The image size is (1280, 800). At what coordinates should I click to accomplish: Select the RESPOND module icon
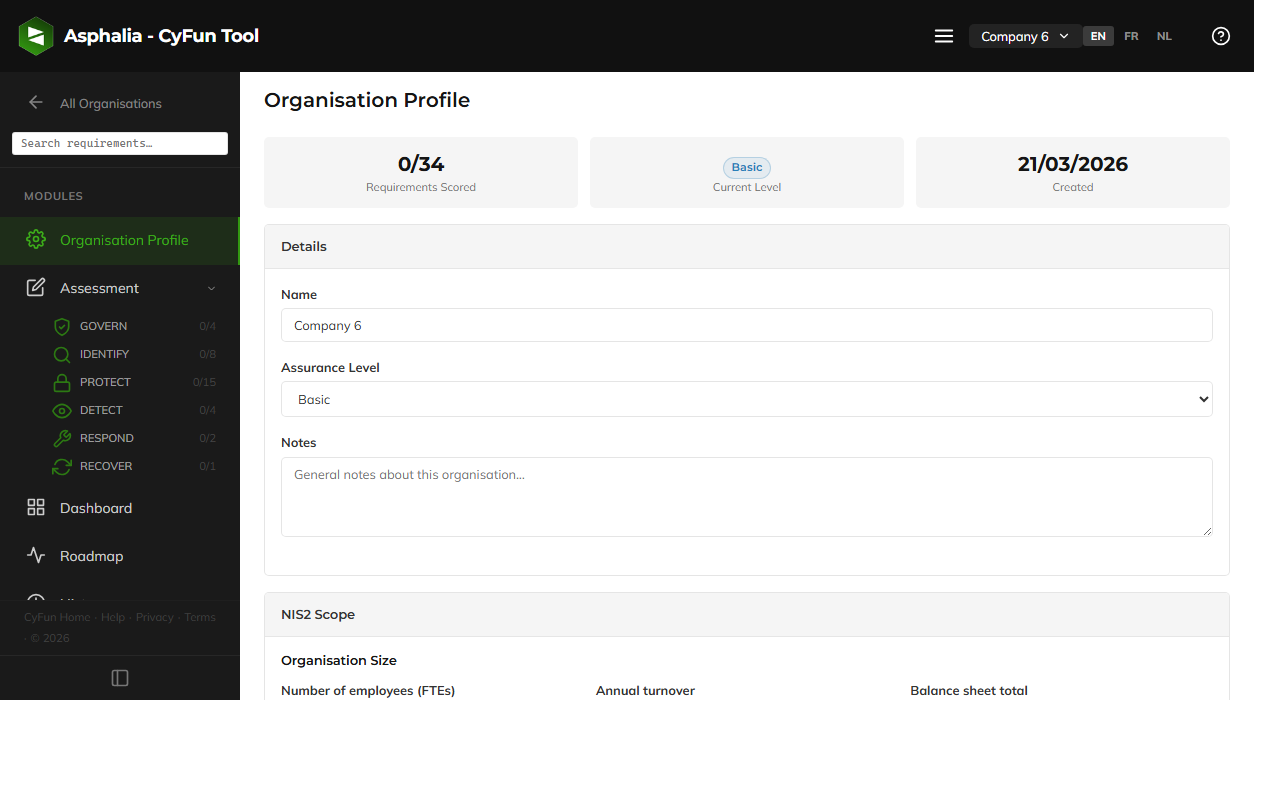coord(62,437)
